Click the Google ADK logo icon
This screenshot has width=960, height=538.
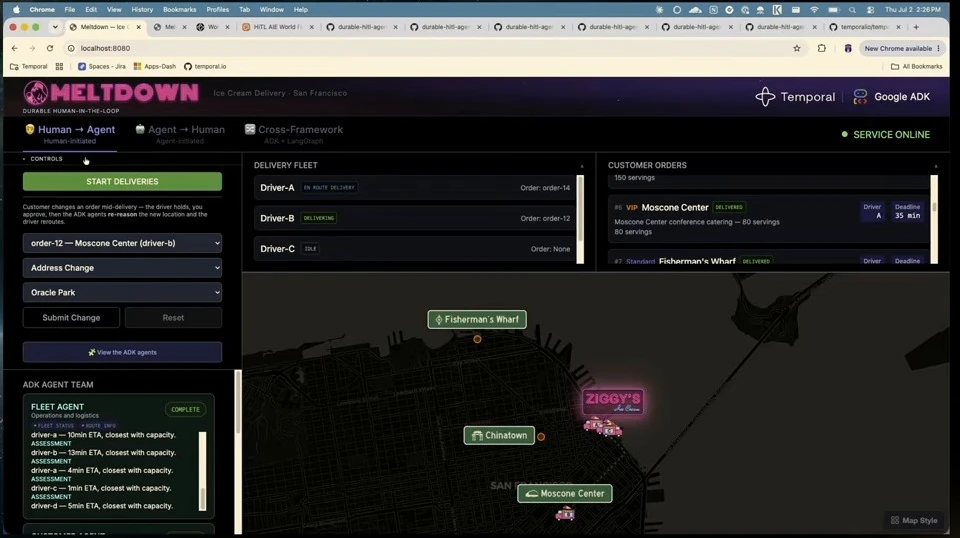(x=860, y=97)
